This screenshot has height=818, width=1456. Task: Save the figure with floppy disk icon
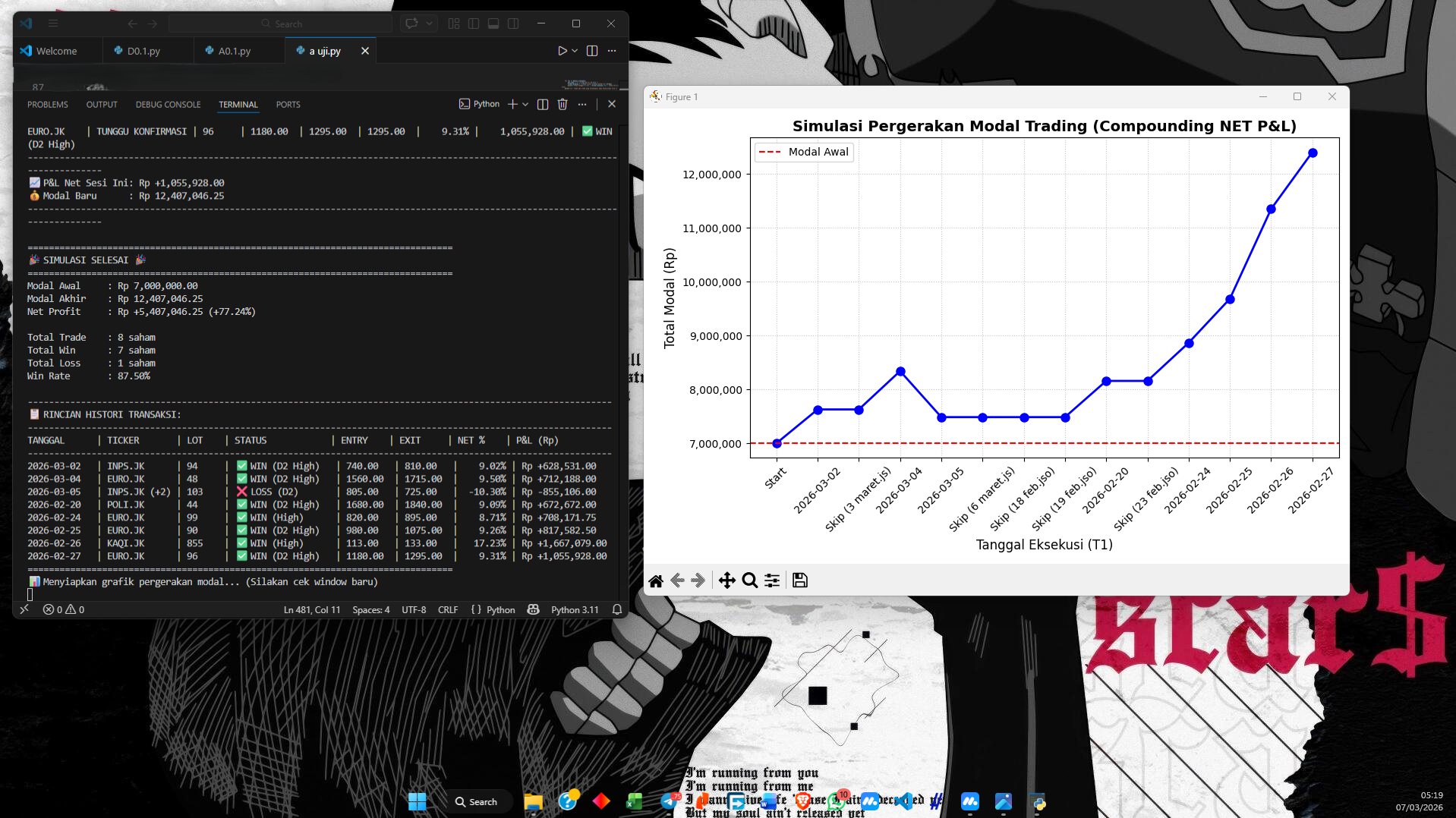pos(799,580)
